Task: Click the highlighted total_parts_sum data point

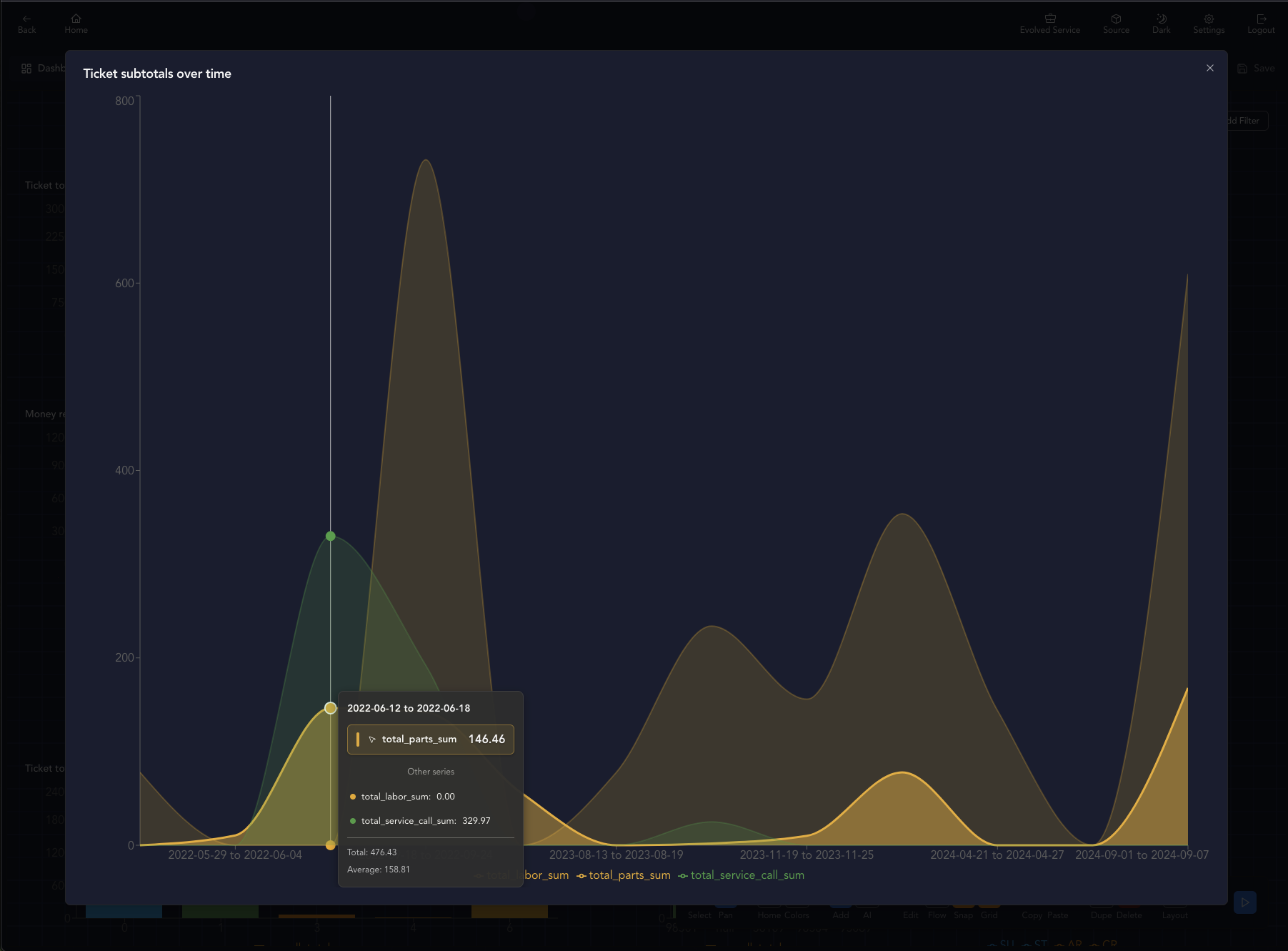Action: [x=330, y=708]
